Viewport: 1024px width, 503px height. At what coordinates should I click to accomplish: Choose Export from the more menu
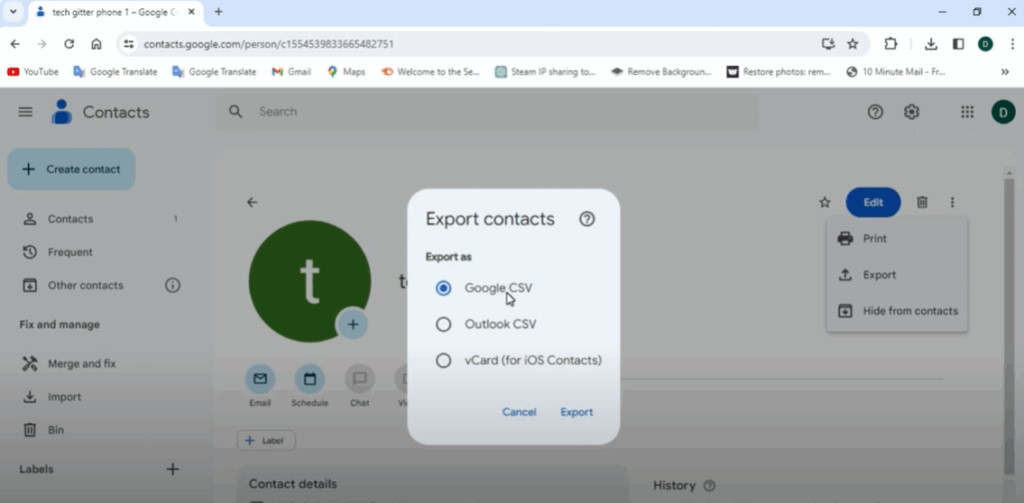[x=897, y=275]
